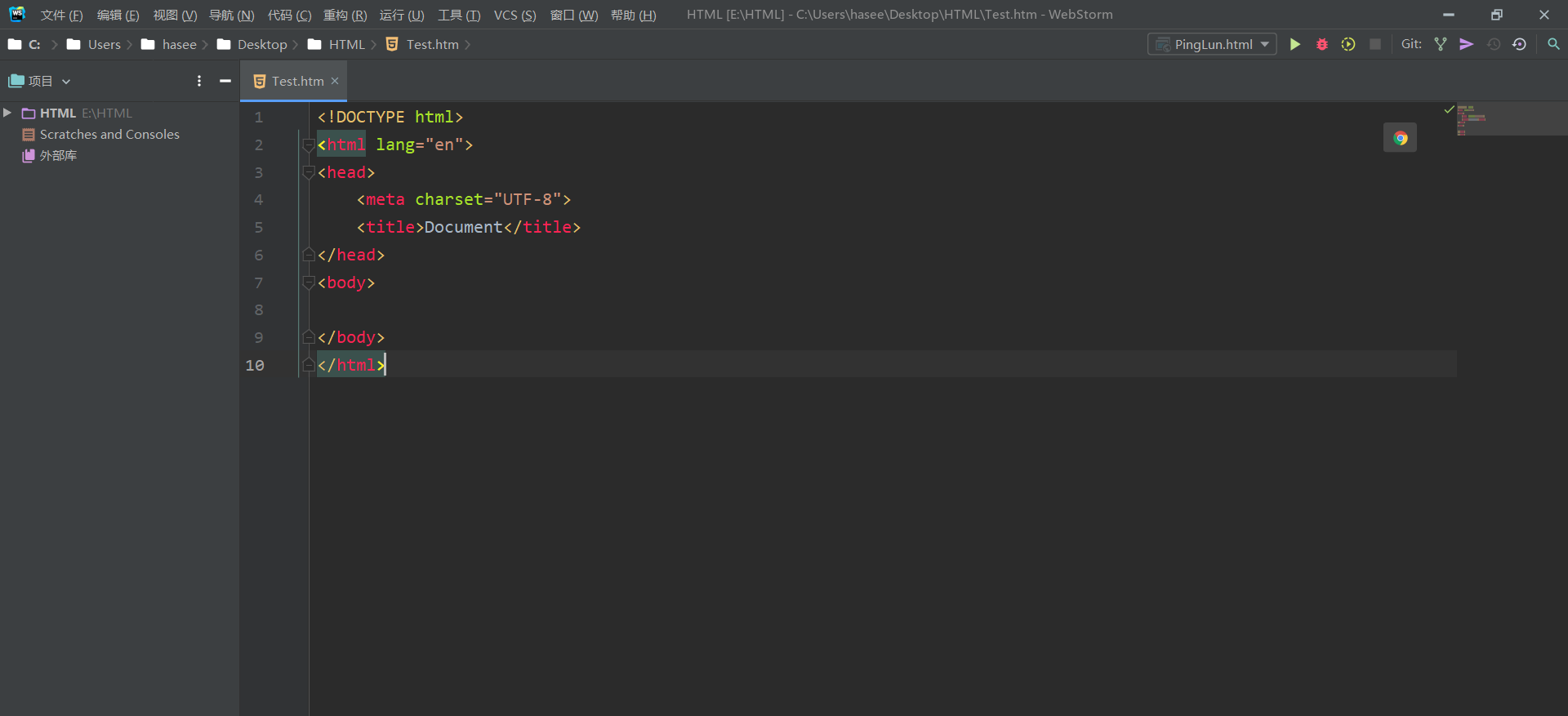Viewport: 1568px width, 716px height.
Task: Collapse the body tag fold on line 7
Action: 309,282
